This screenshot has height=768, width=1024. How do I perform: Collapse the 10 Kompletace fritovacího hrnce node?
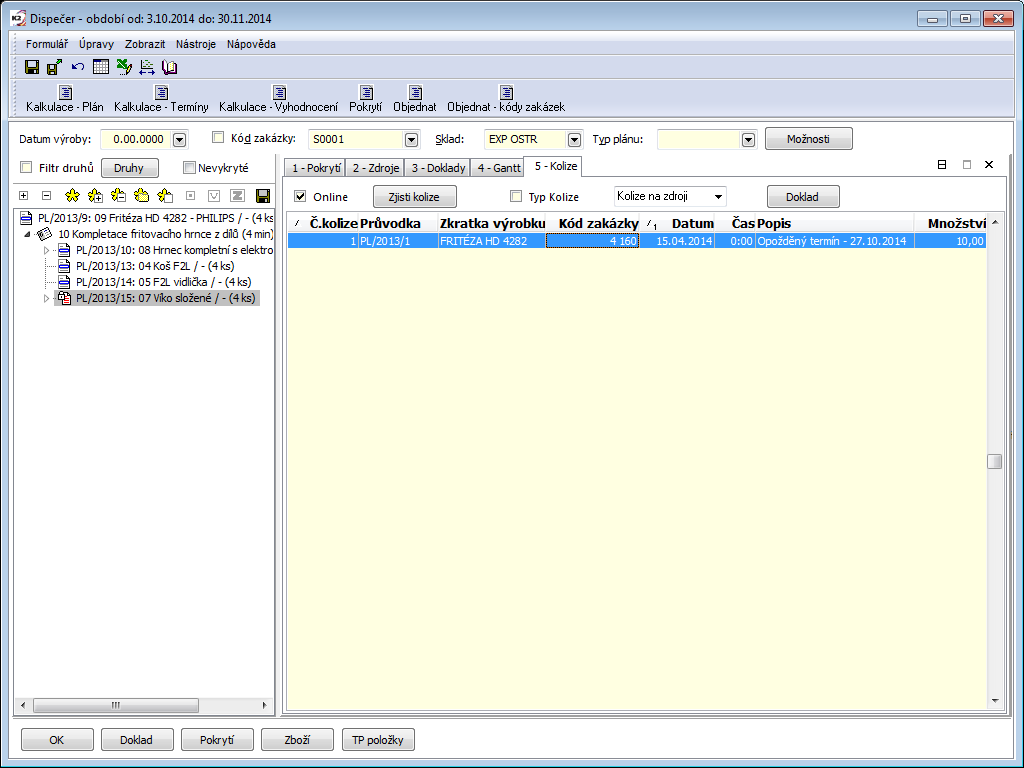point(27,234)
